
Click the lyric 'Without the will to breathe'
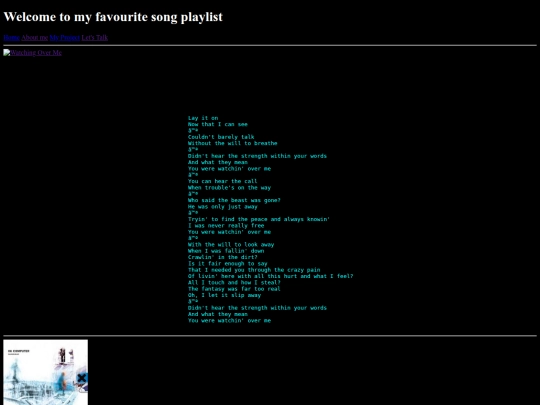coord(232,143)
